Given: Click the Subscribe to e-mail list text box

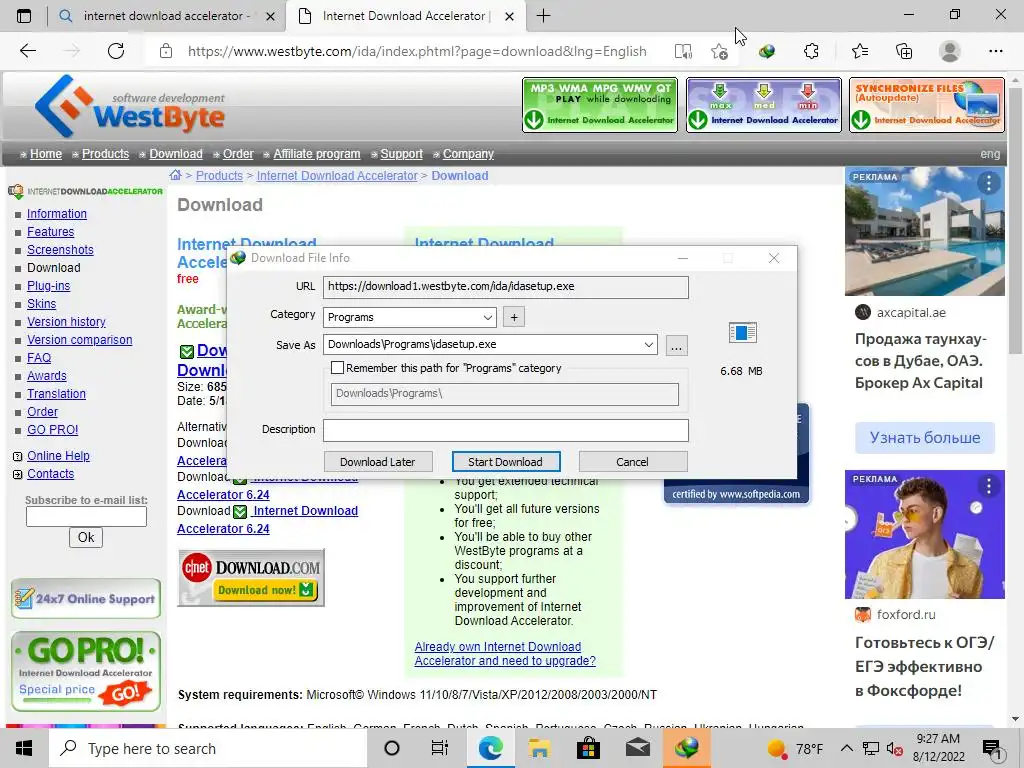Looking at the screenshot, I should (x=86, y=517).
